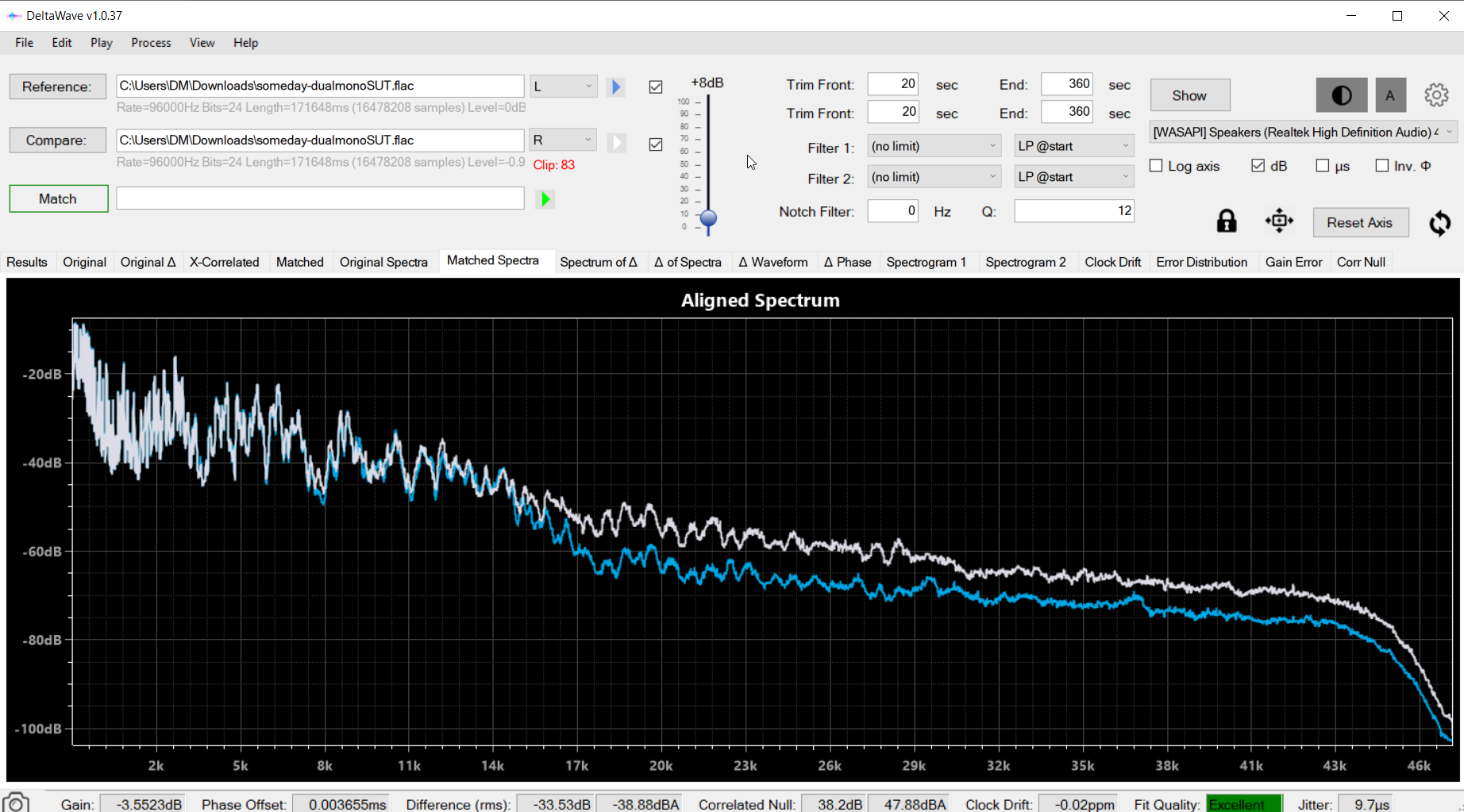Switch to the Matched tab
Screen dimensions: 1464x812
click(300, 262)
